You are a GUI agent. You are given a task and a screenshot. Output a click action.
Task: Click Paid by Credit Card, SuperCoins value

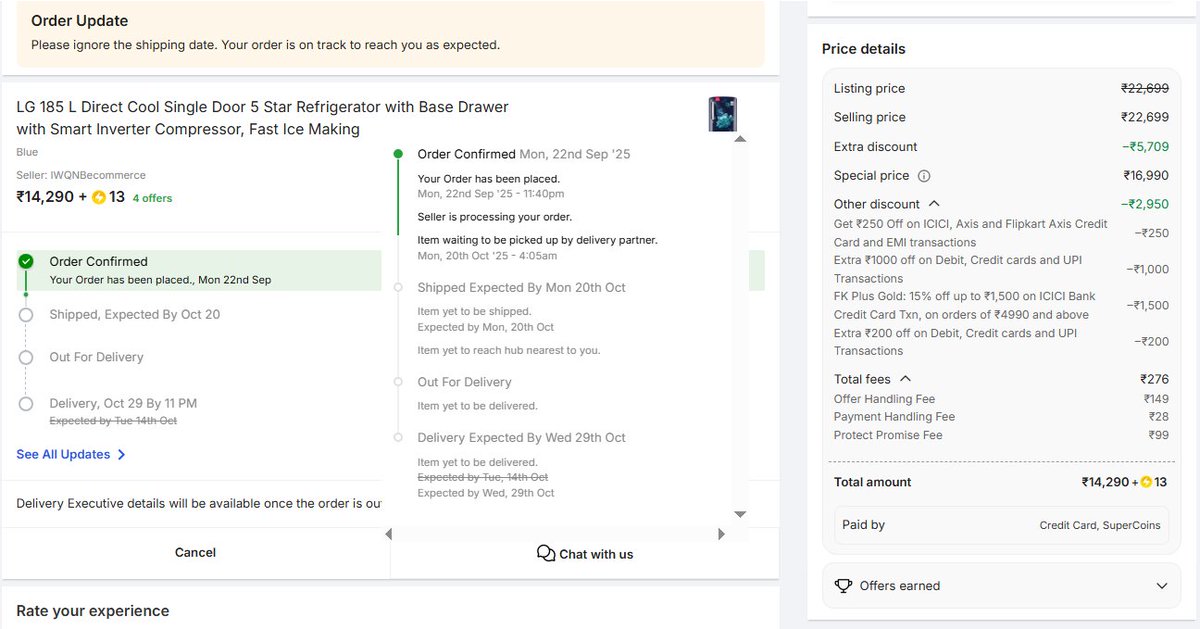(1100, 525)
